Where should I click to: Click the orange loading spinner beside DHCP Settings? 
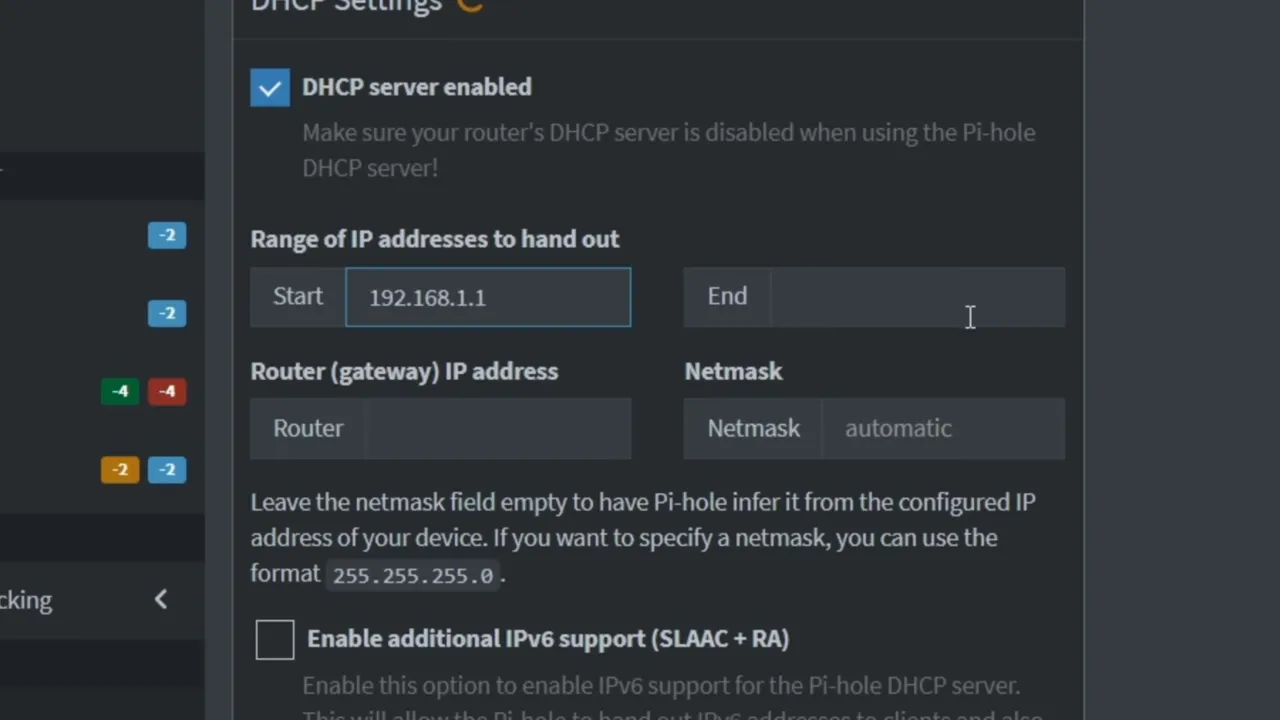[x=469, y=6]
